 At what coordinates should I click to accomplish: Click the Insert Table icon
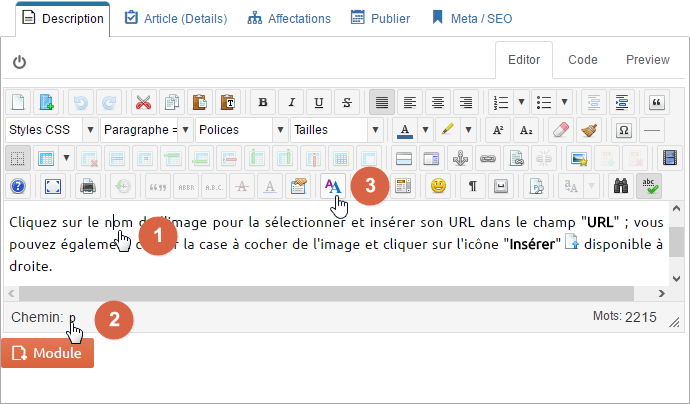[x=46, y=158]
